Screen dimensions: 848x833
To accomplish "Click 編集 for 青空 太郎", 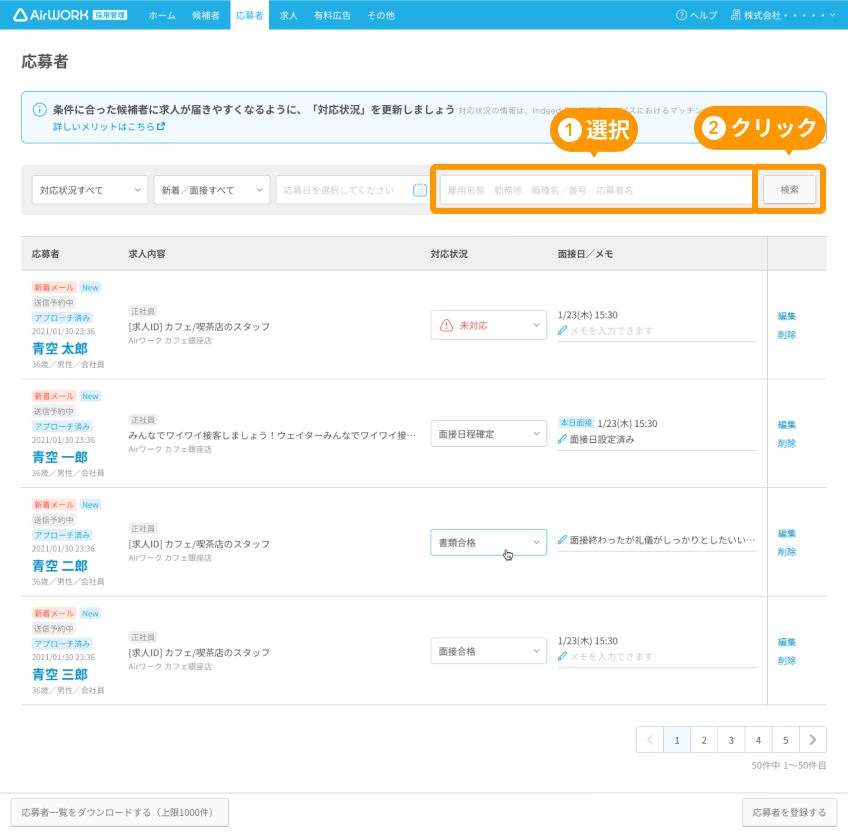I will pos(787,316).
